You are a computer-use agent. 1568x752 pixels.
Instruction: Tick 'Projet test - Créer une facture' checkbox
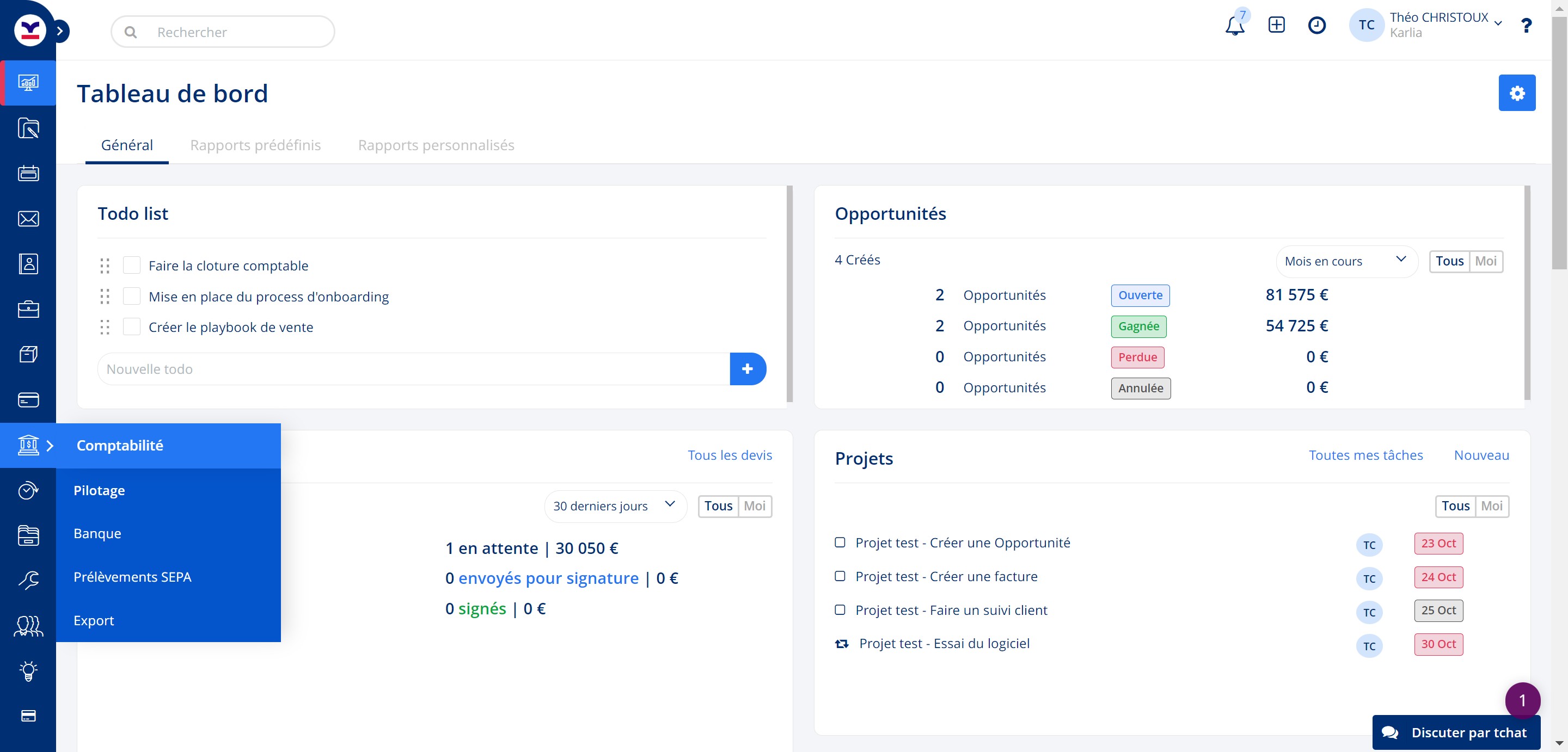point(840,576)
